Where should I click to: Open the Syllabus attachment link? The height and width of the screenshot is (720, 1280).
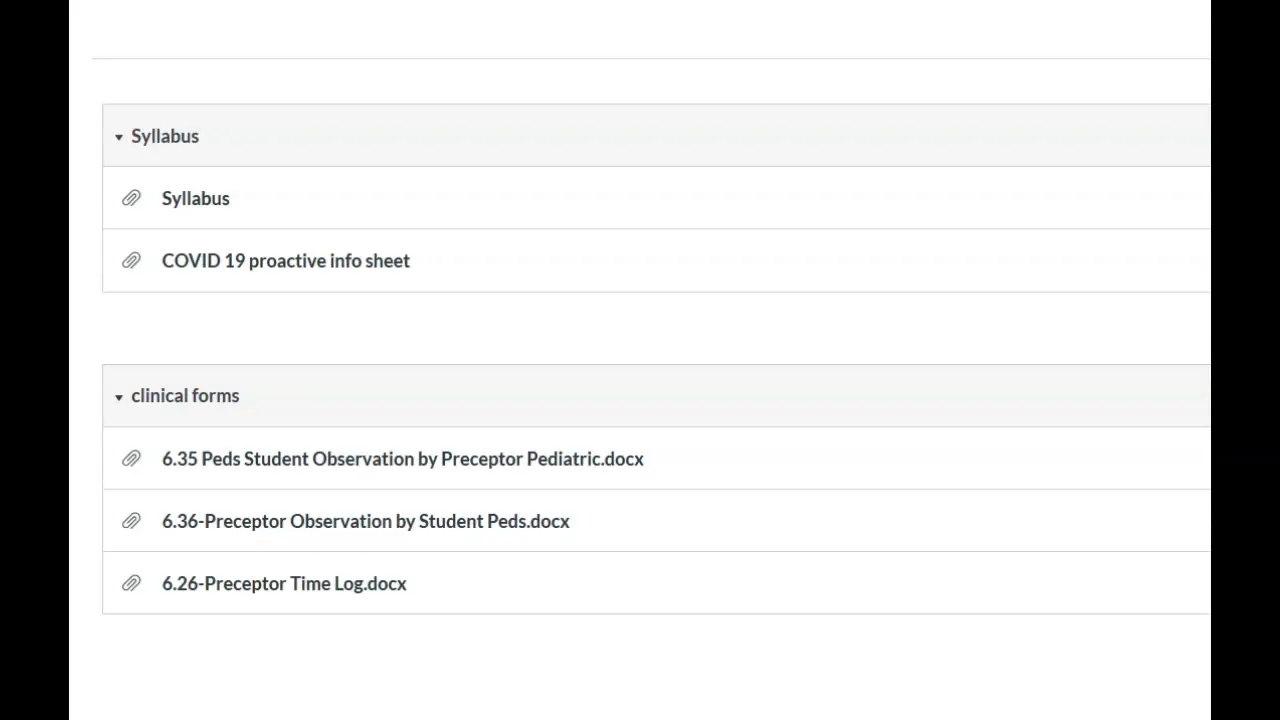tap(196, 198)
